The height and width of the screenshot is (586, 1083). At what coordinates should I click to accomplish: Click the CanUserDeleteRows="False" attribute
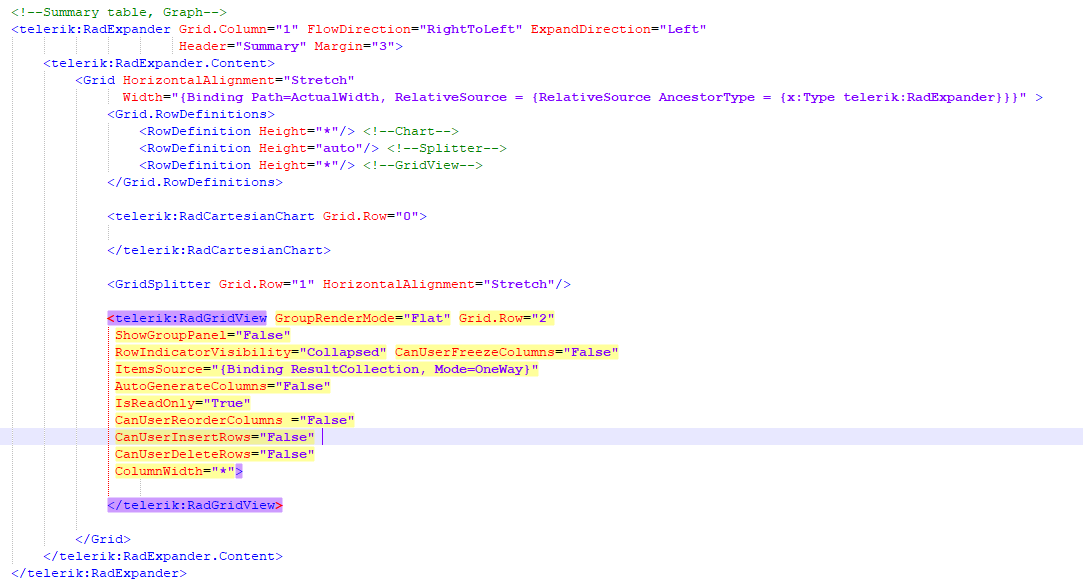(214, 454)
